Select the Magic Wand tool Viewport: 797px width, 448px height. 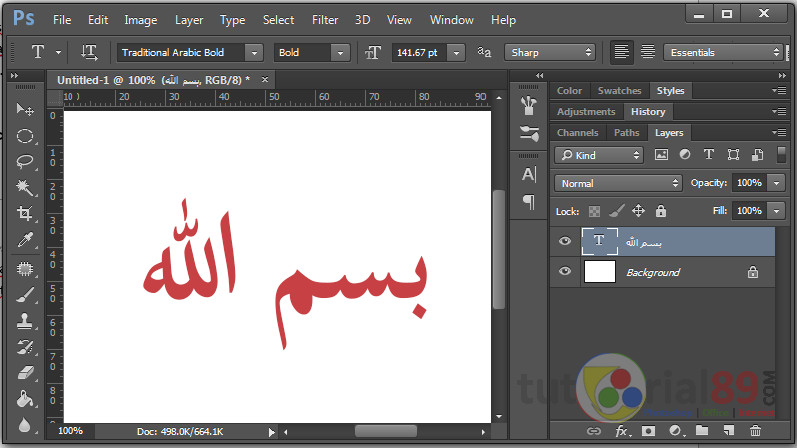[24, 188]
